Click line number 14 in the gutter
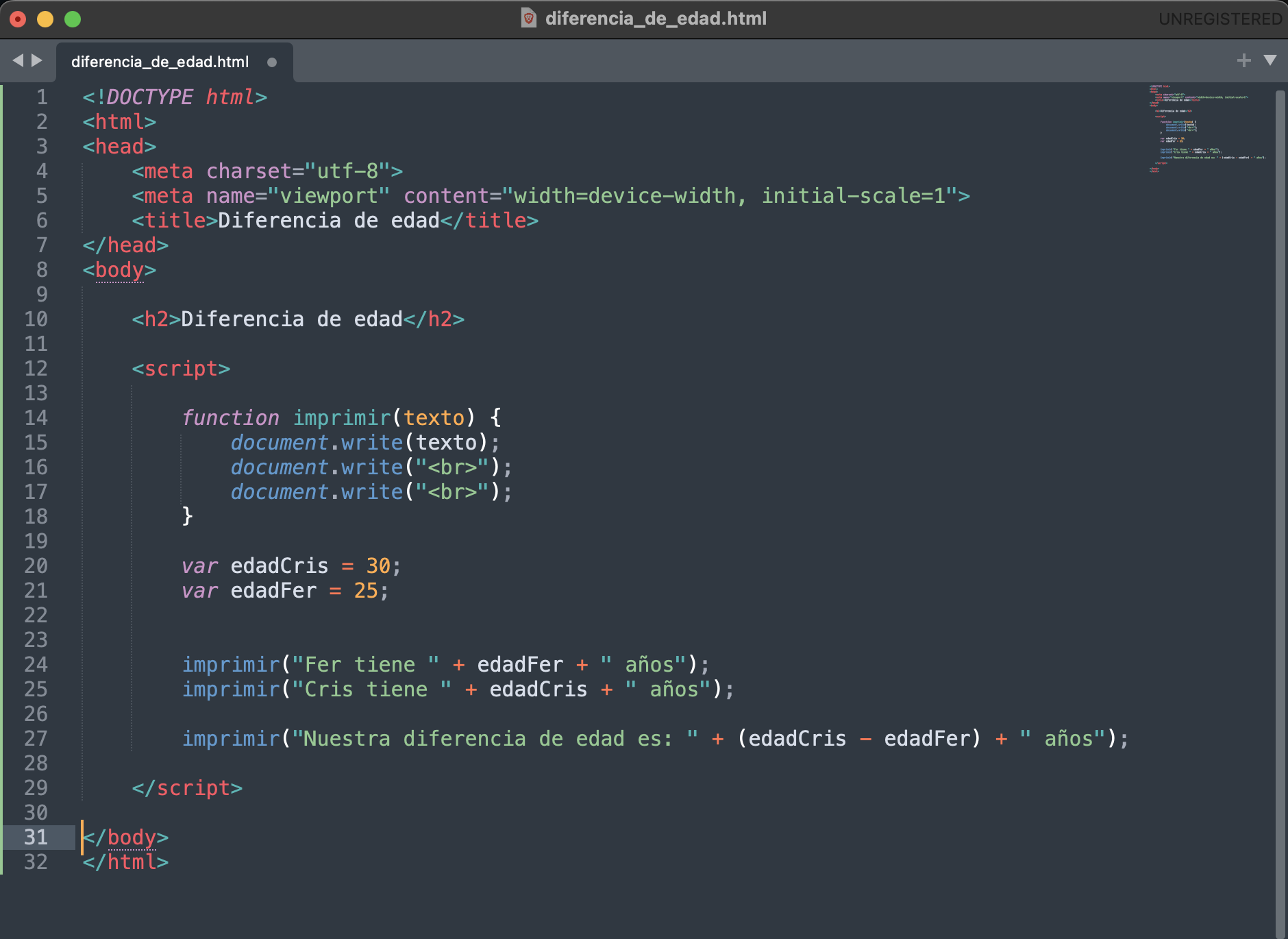Image resolution: width=1288 pixels, height=939 pixels. pyautogui.click(x=36, y=417)
